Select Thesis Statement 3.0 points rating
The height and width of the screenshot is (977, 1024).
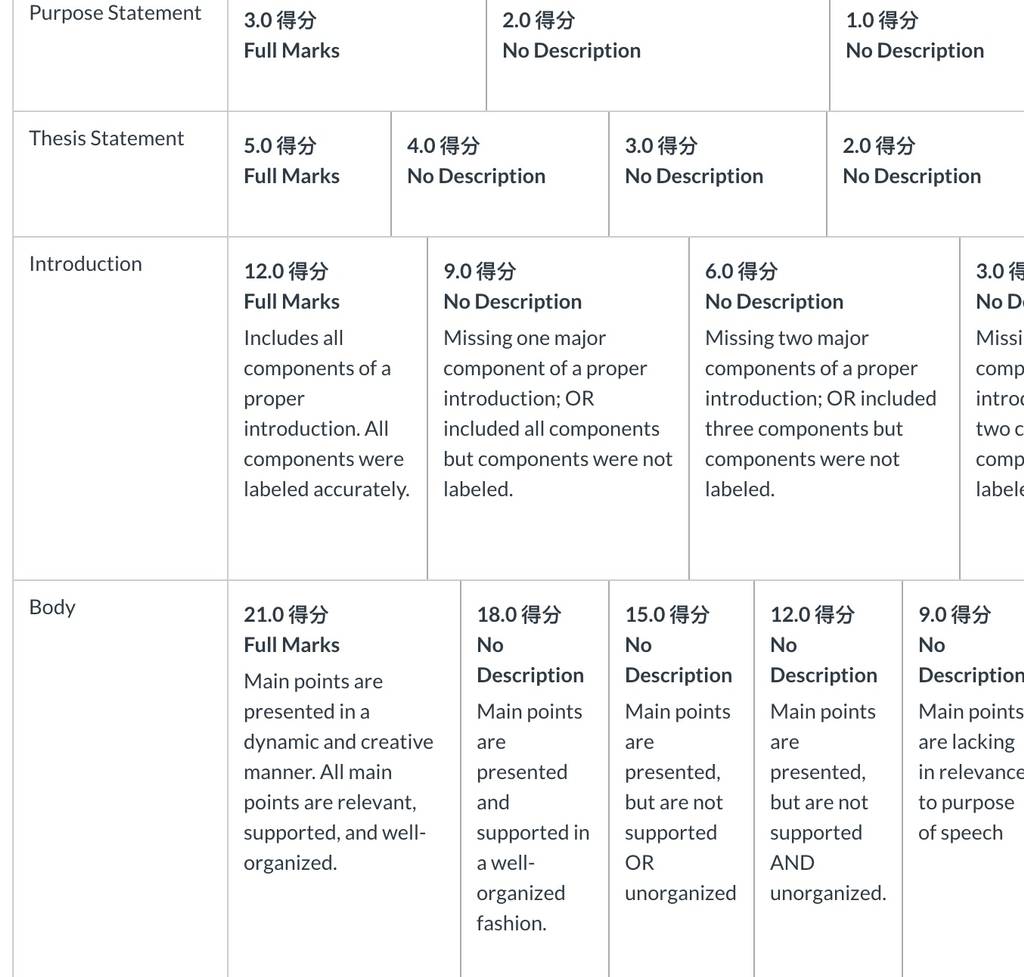click(718, 174)
